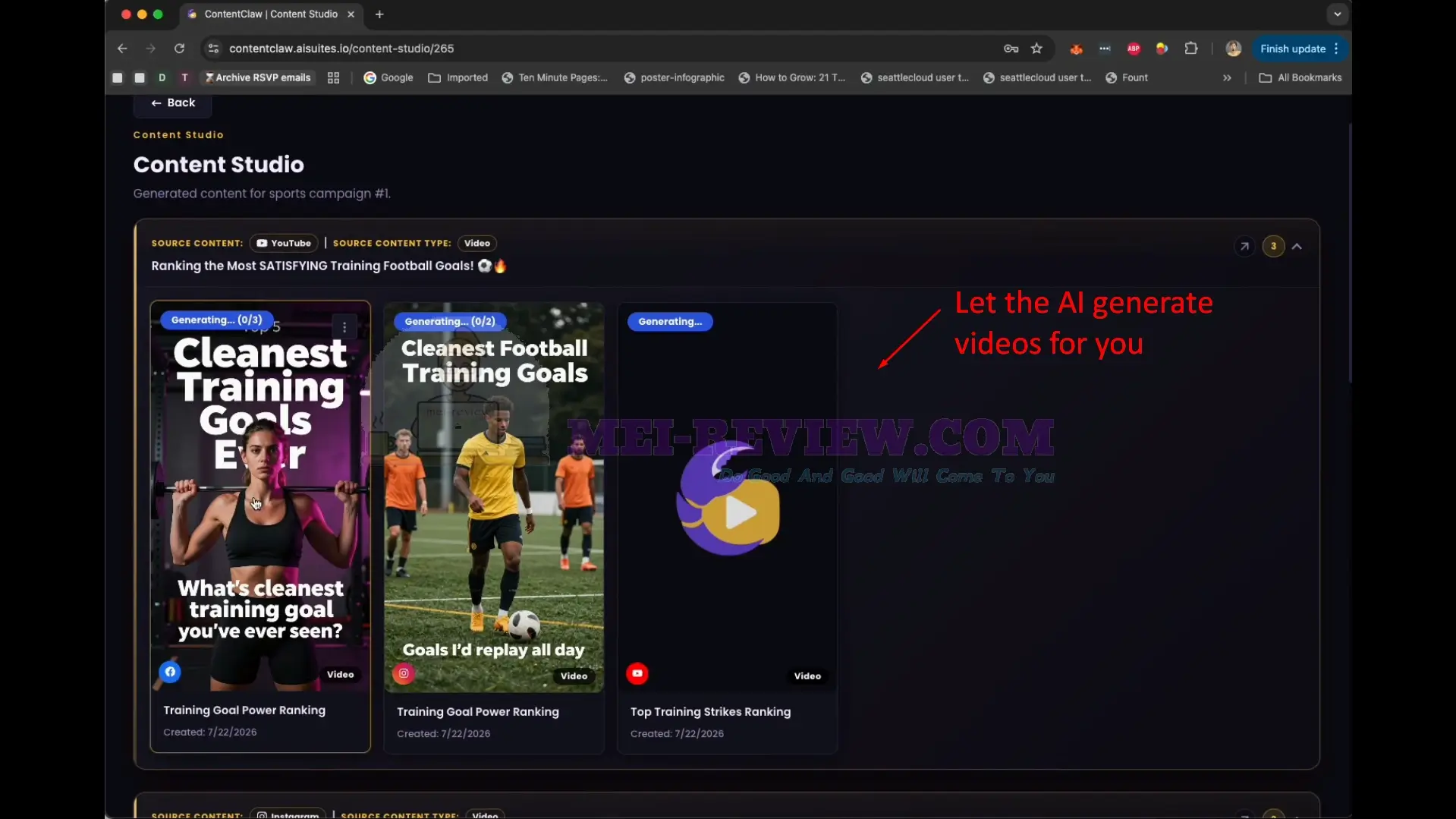Click the ABP ad blocker extension icon

click(x=1134, y=49)
